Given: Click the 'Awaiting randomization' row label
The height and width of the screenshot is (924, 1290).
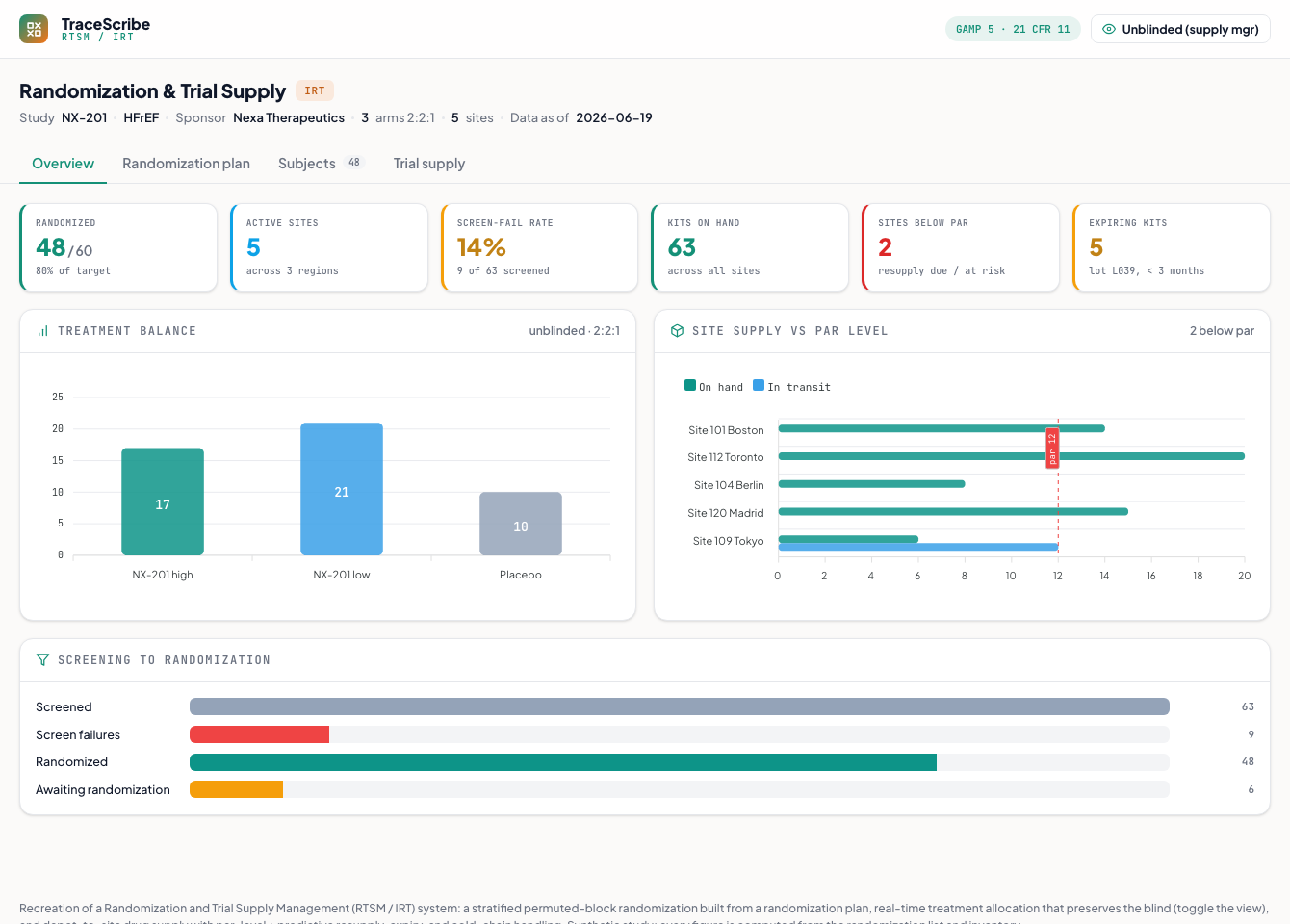Looking at the screenshot, I should pos(103,790).
